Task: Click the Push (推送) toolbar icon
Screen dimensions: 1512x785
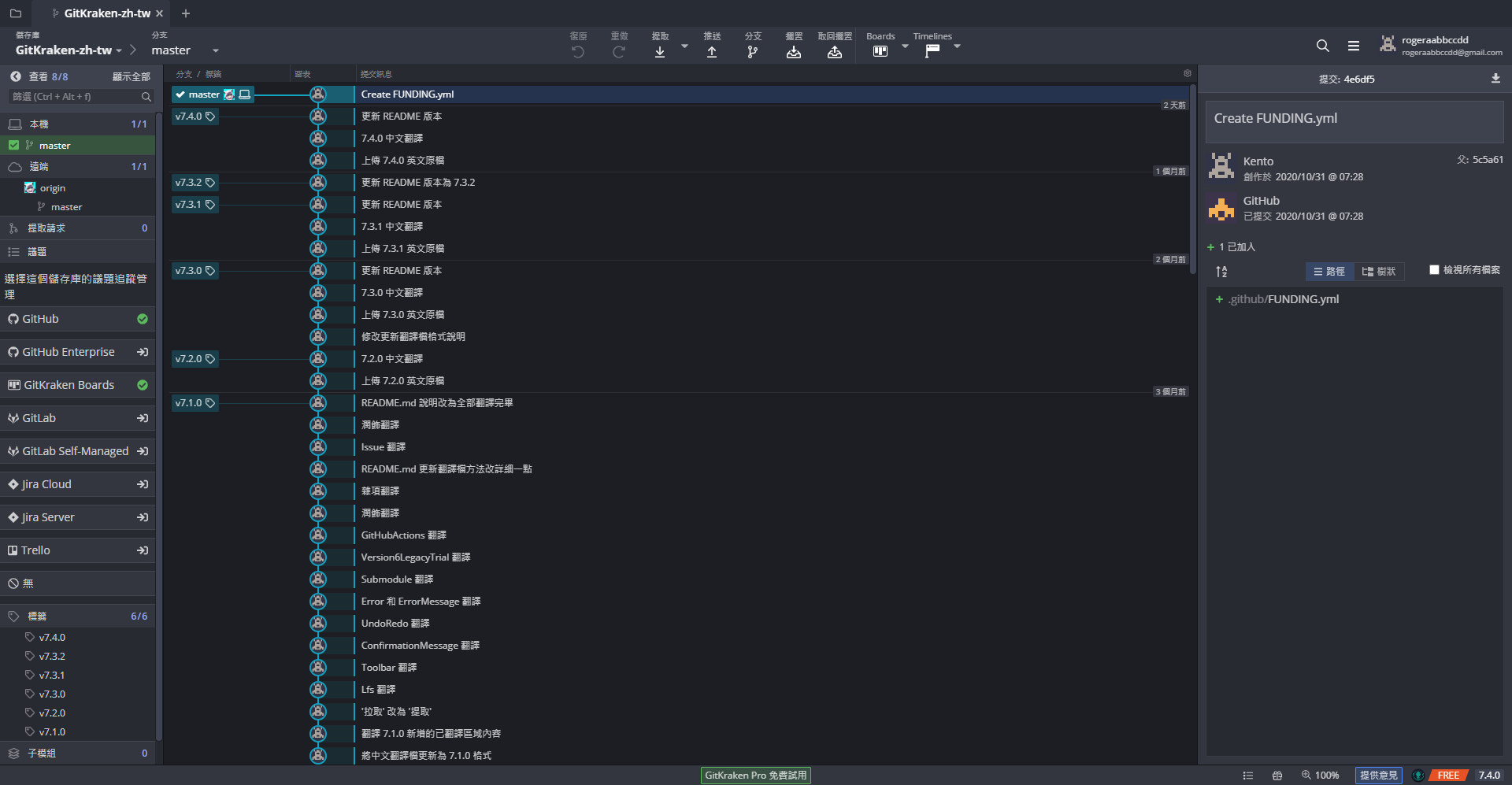Action: coord(712,52)
